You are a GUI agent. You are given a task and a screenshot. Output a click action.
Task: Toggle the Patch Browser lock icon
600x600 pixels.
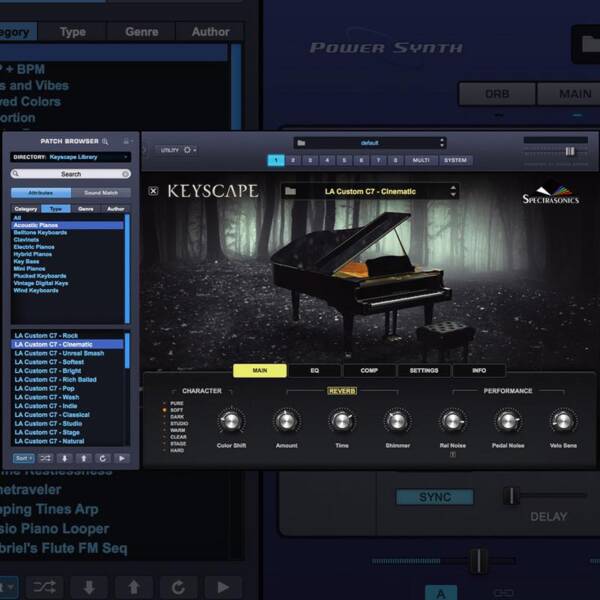[126, 141]
